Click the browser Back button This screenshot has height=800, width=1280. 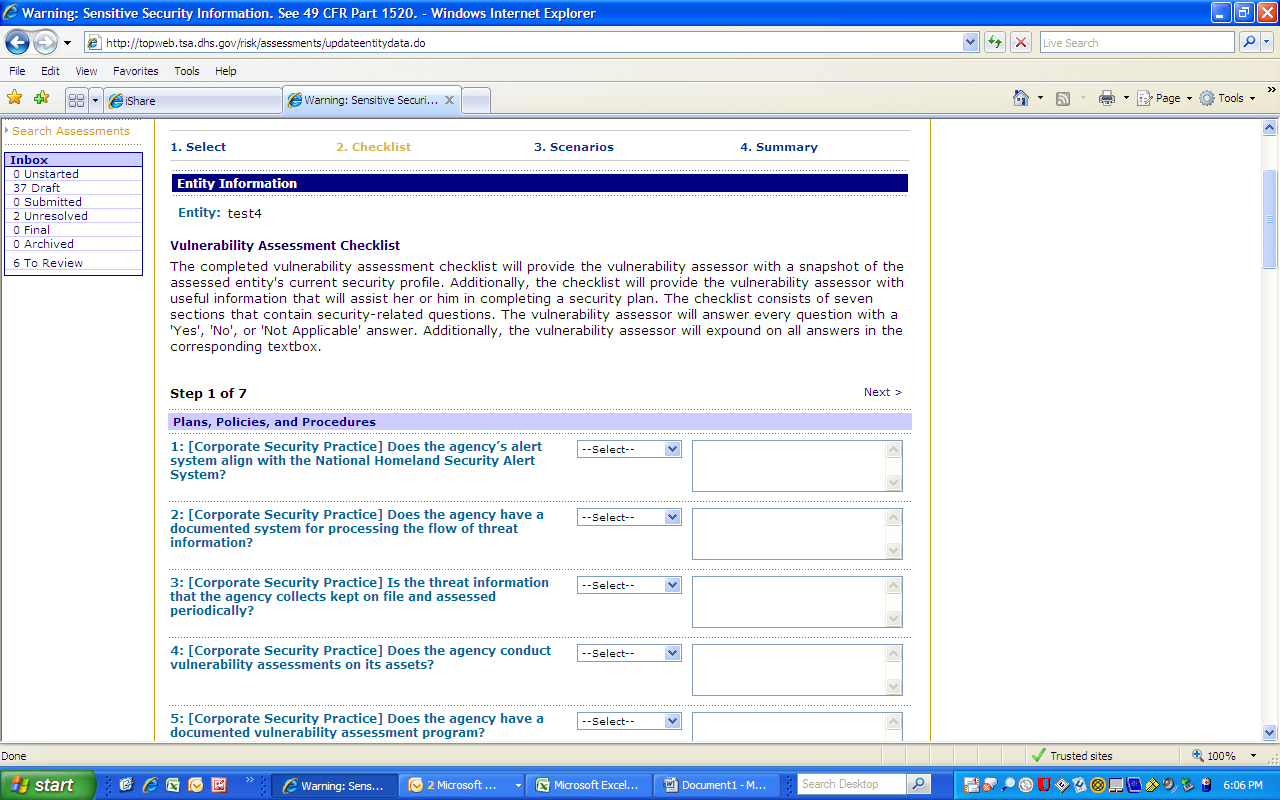(x=18, y=43)
